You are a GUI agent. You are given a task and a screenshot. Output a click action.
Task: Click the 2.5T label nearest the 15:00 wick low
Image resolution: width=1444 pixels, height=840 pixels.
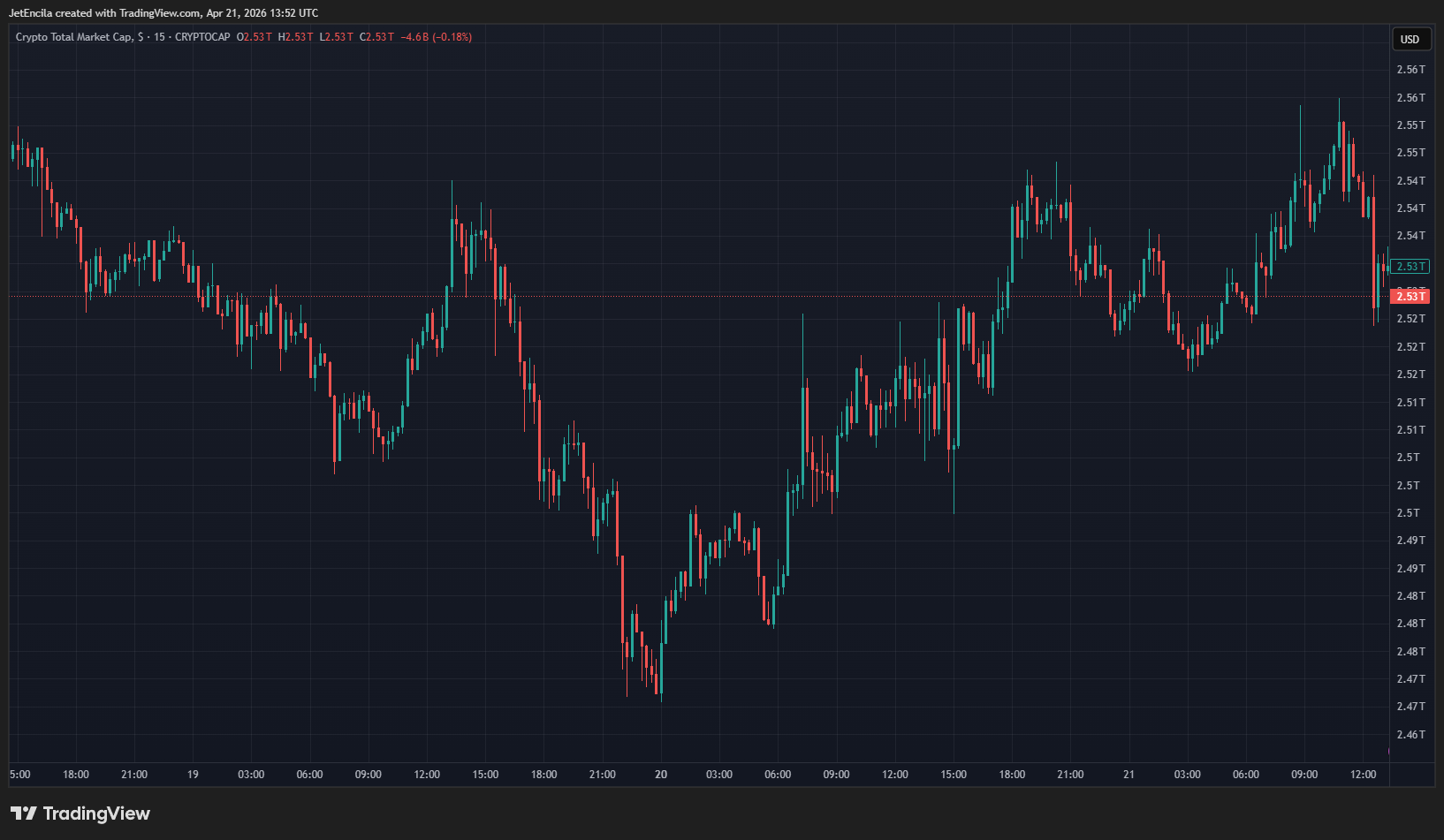coord(1409,513)
